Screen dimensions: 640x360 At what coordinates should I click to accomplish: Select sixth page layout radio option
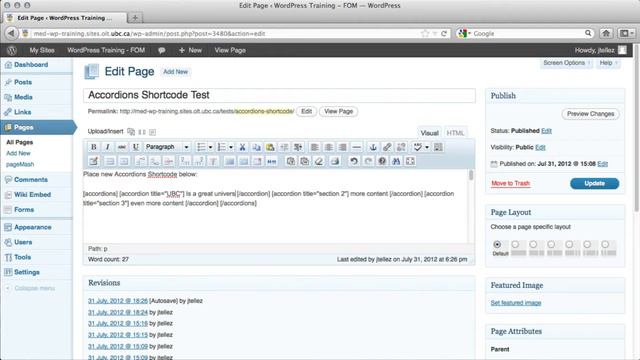tap(587, 244)
